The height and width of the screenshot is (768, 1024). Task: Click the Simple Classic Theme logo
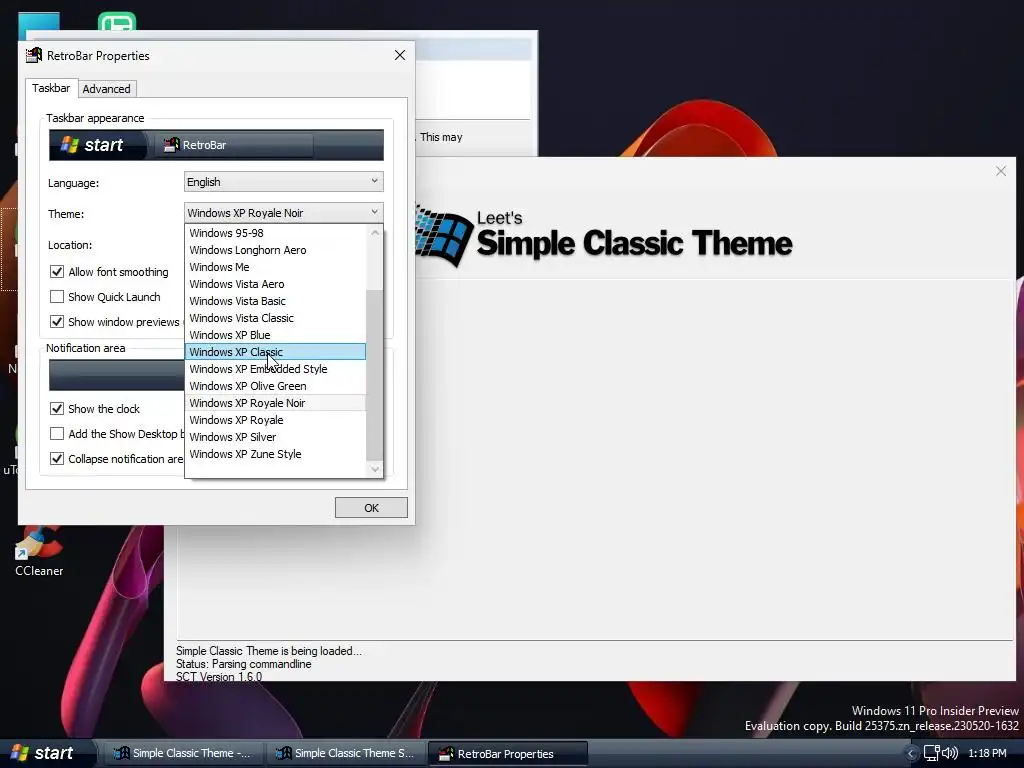[604, 236]
